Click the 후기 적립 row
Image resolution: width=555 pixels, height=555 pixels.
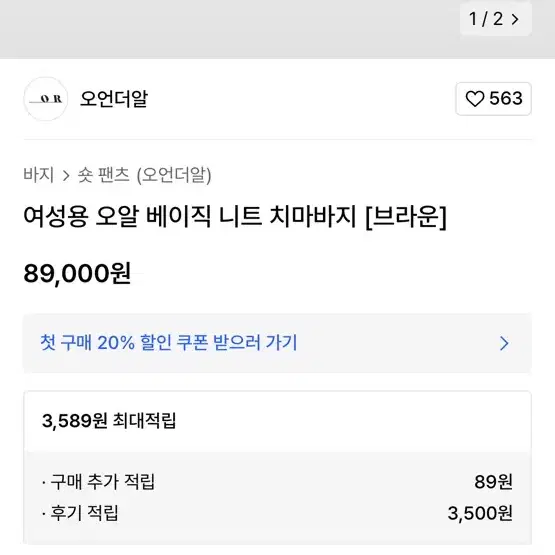pos(277,513)
